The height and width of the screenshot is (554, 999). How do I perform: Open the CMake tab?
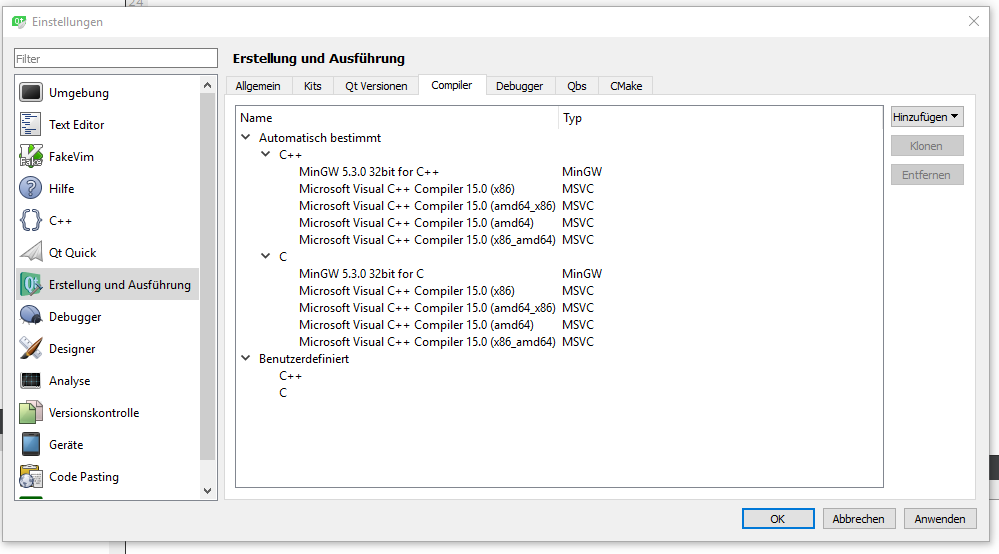pyautogui.click(x=626, y=86)
